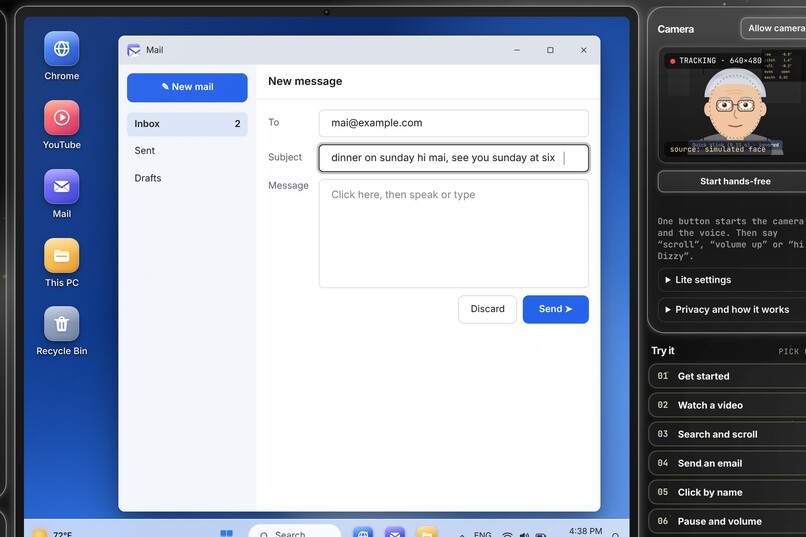Open the Mail desktop icon
Image resolution: width=806 pixels, height=537 pixels.
coord(62,194)
